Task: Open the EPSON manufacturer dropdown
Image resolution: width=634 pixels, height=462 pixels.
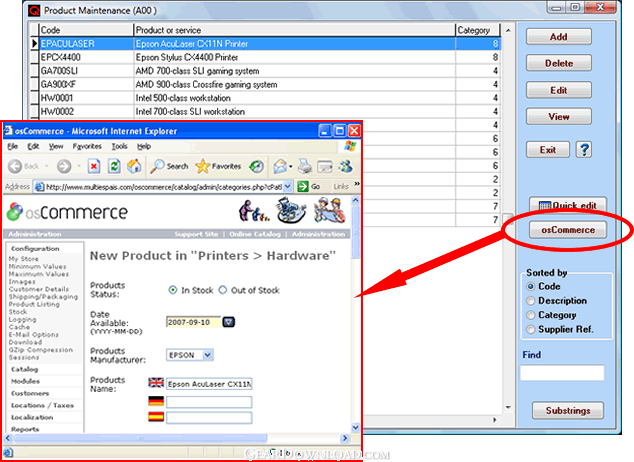Action: [207, 355]
